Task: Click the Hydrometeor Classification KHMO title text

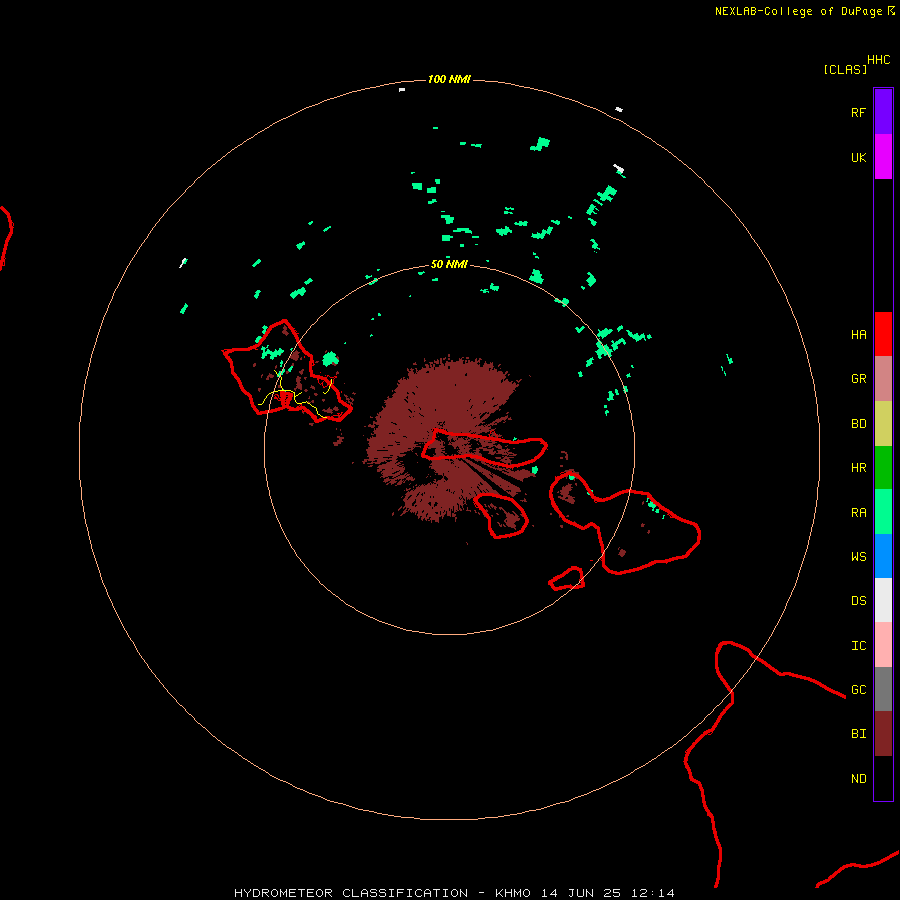Action: pos(454,893)
